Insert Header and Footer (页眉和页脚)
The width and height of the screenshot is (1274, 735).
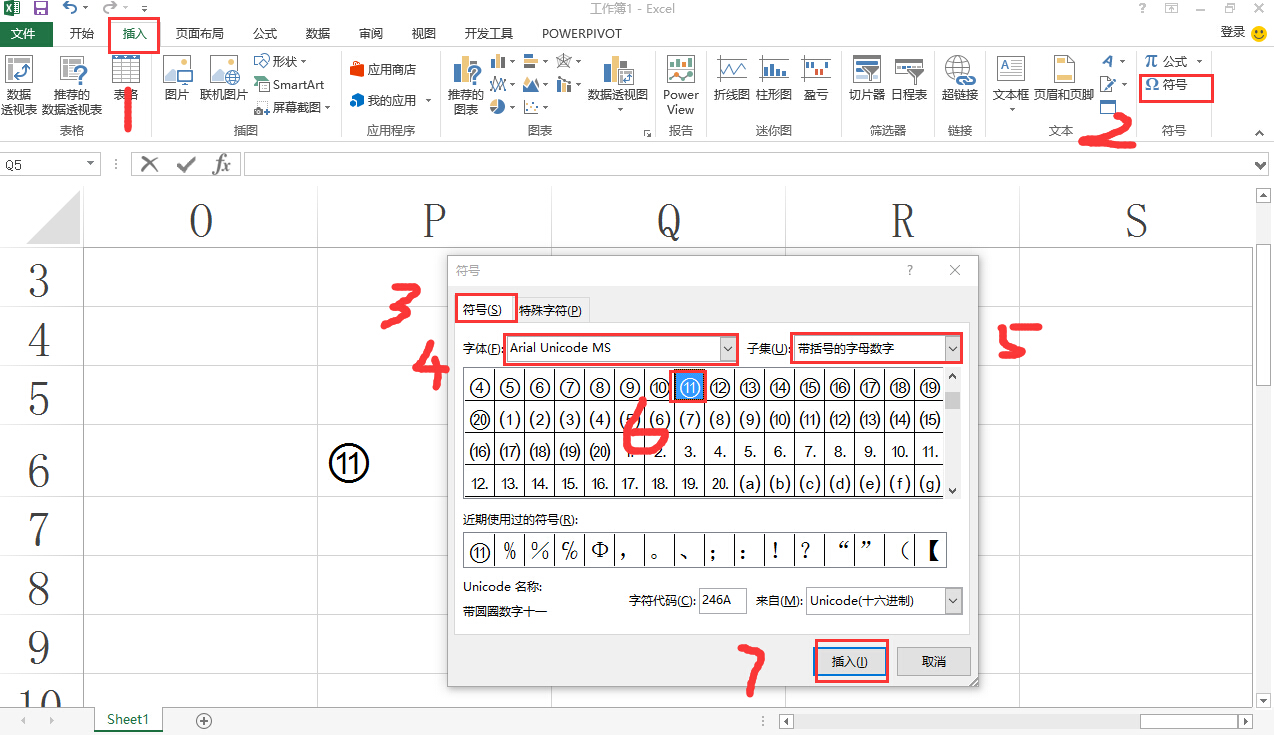(1064, 78)
